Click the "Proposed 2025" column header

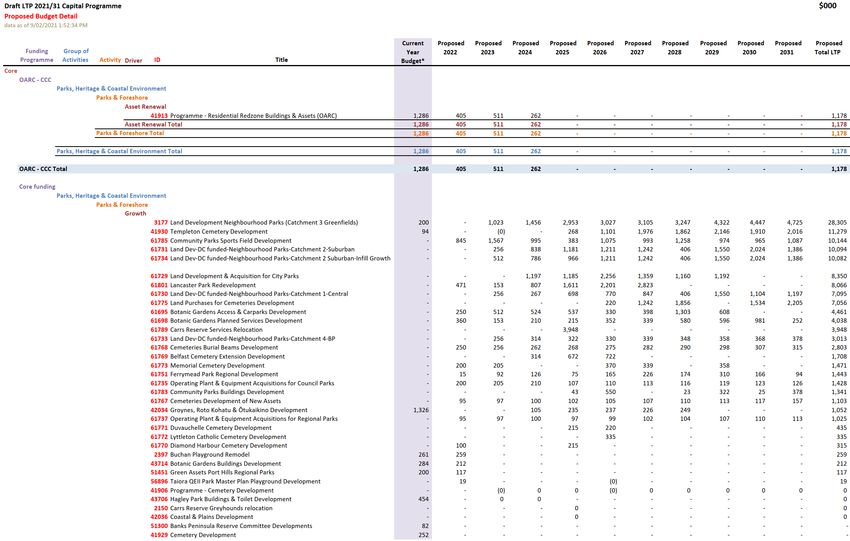[563, 48]
